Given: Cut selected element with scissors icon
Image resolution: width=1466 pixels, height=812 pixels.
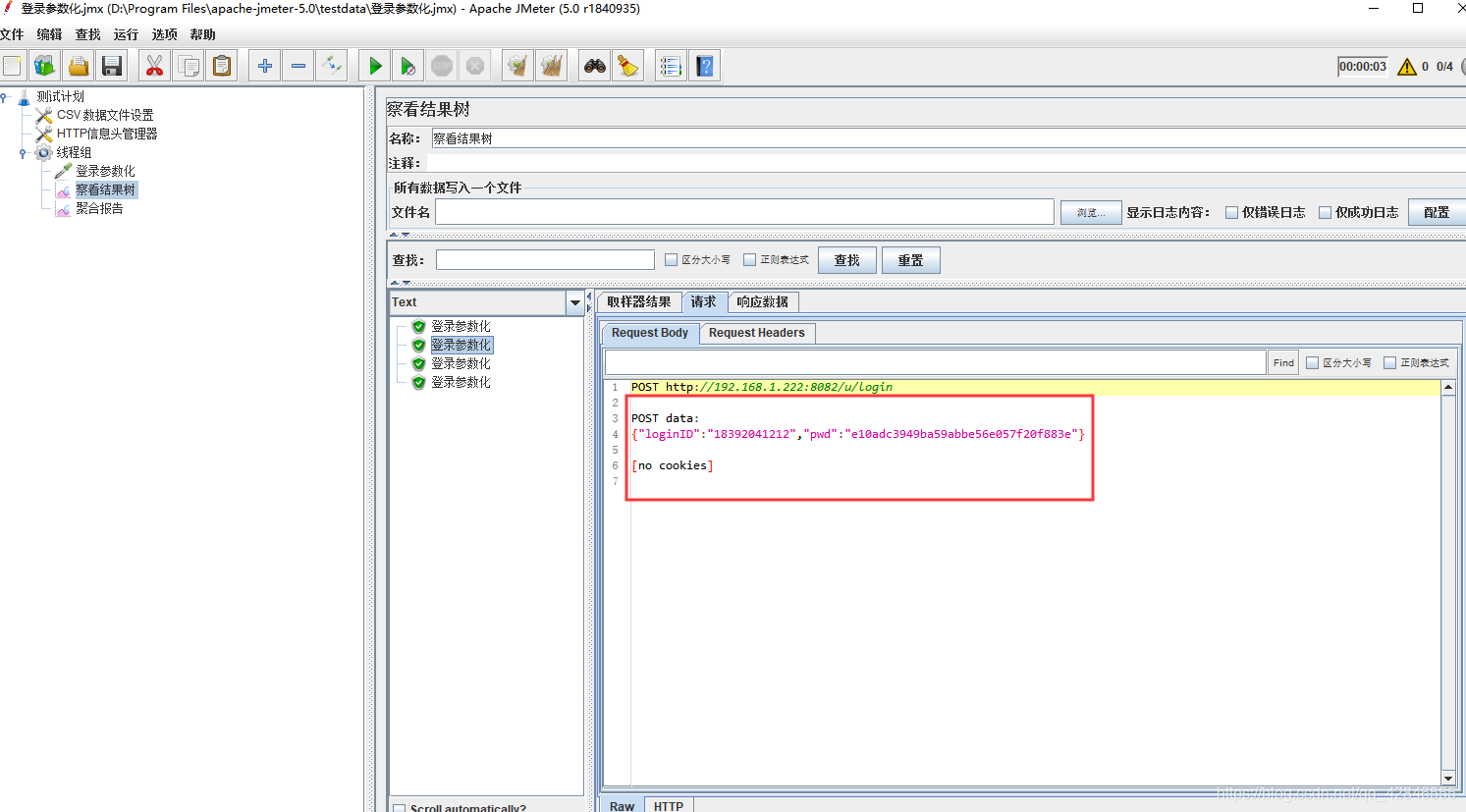Looking at the screenshot, I should pos(154,66).
